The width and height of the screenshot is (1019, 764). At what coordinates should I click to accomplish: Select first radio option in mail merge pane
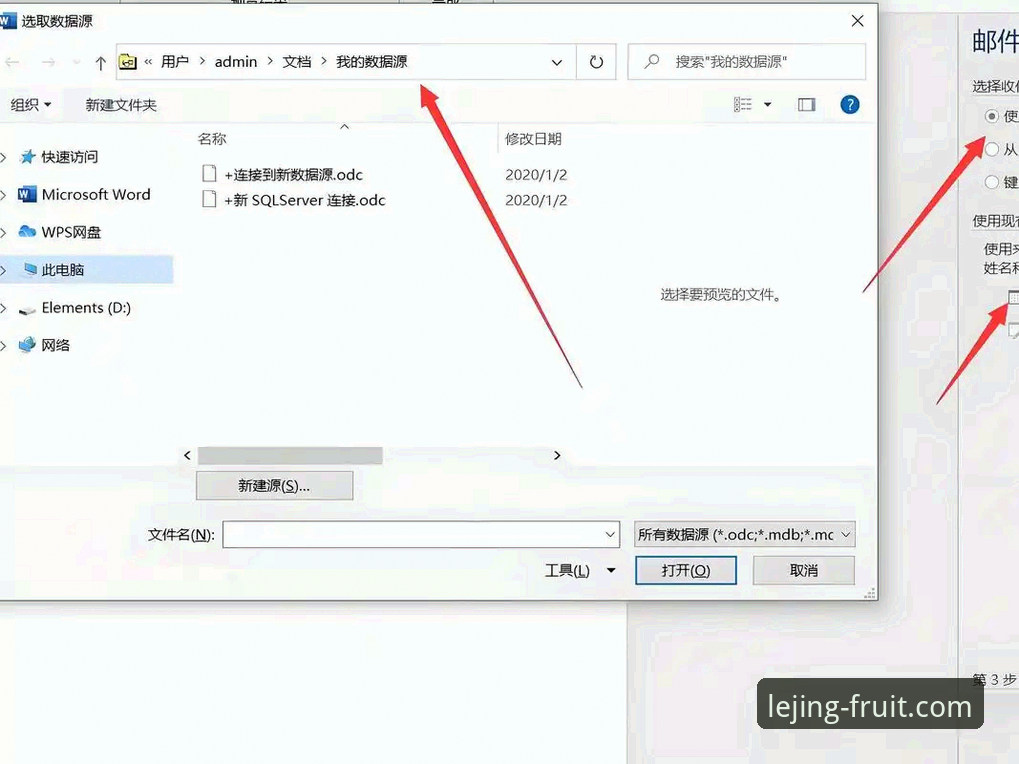[992, 116]
